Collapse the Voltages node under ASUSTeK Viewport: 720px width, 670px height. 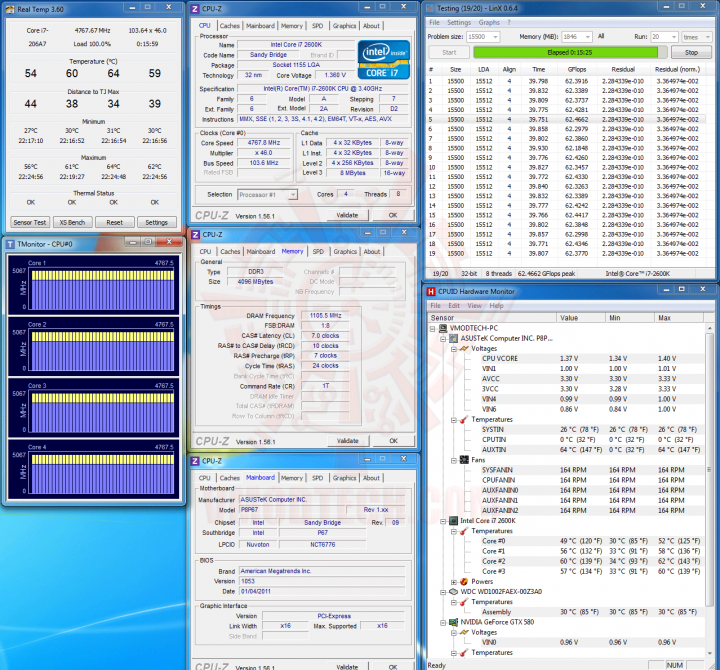454,349
